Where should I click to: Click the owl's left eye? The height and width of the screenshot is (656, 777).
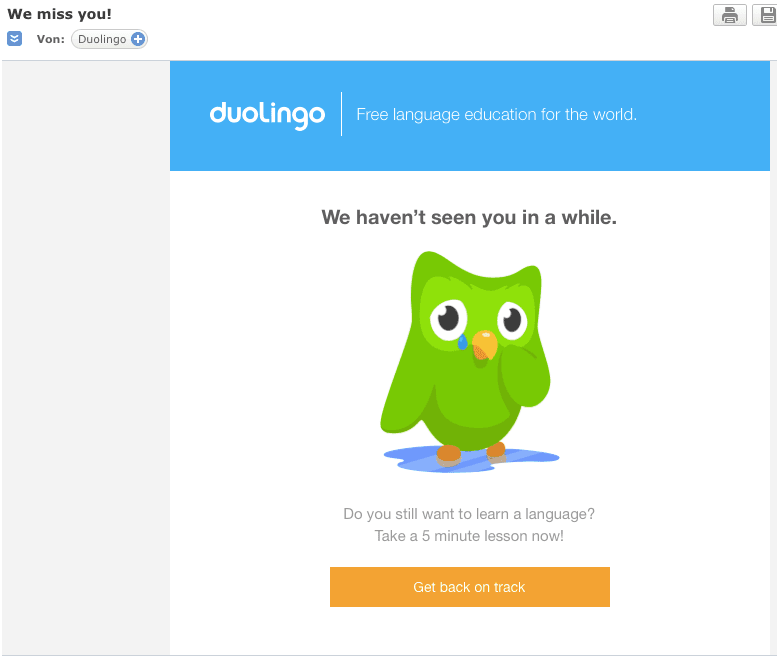point(448,319)
